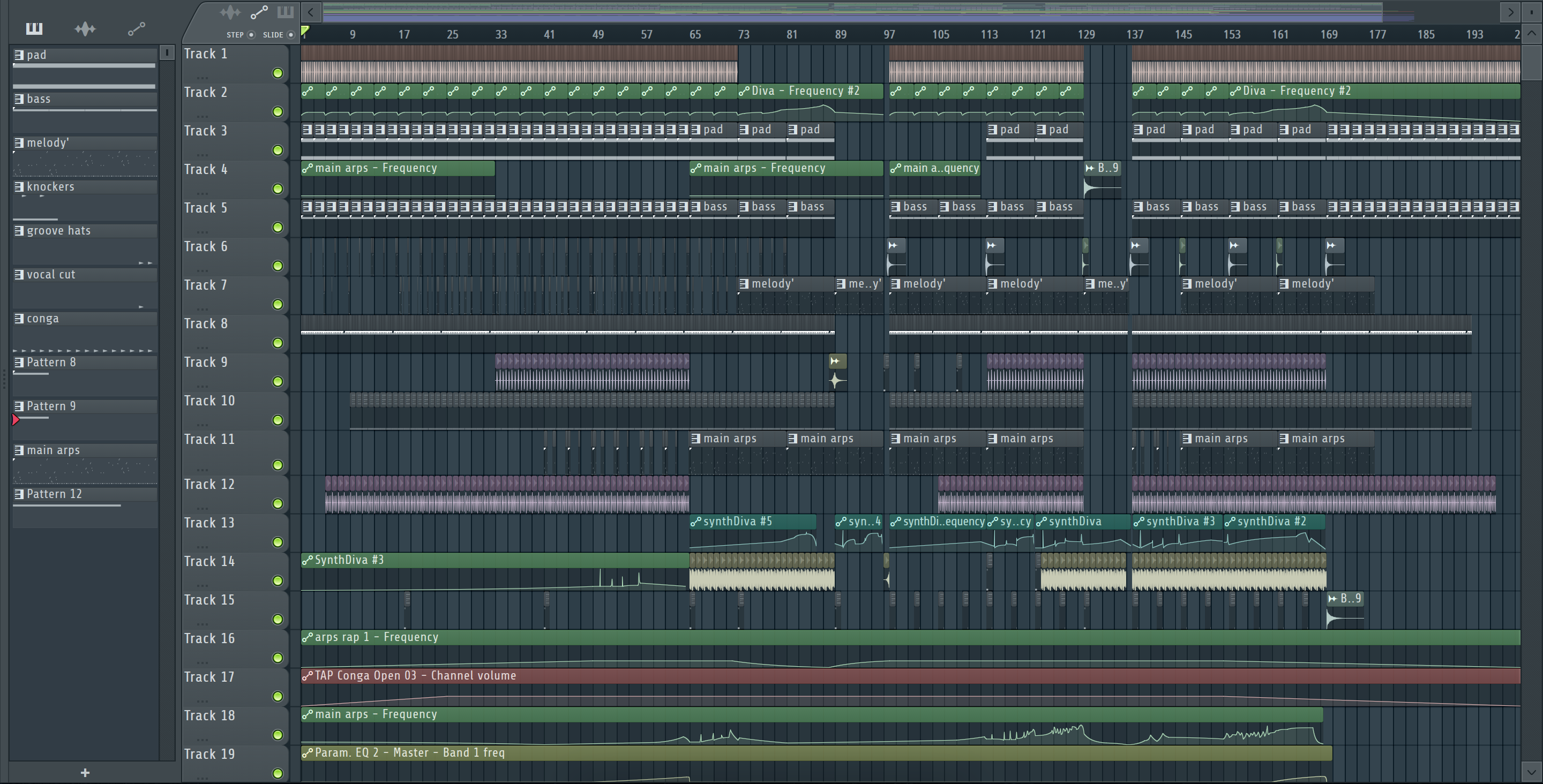Select the main arps pattern in picker
Image resolution: width=1543 pixels, height=784 pixels.
click(x=85, y=450)
